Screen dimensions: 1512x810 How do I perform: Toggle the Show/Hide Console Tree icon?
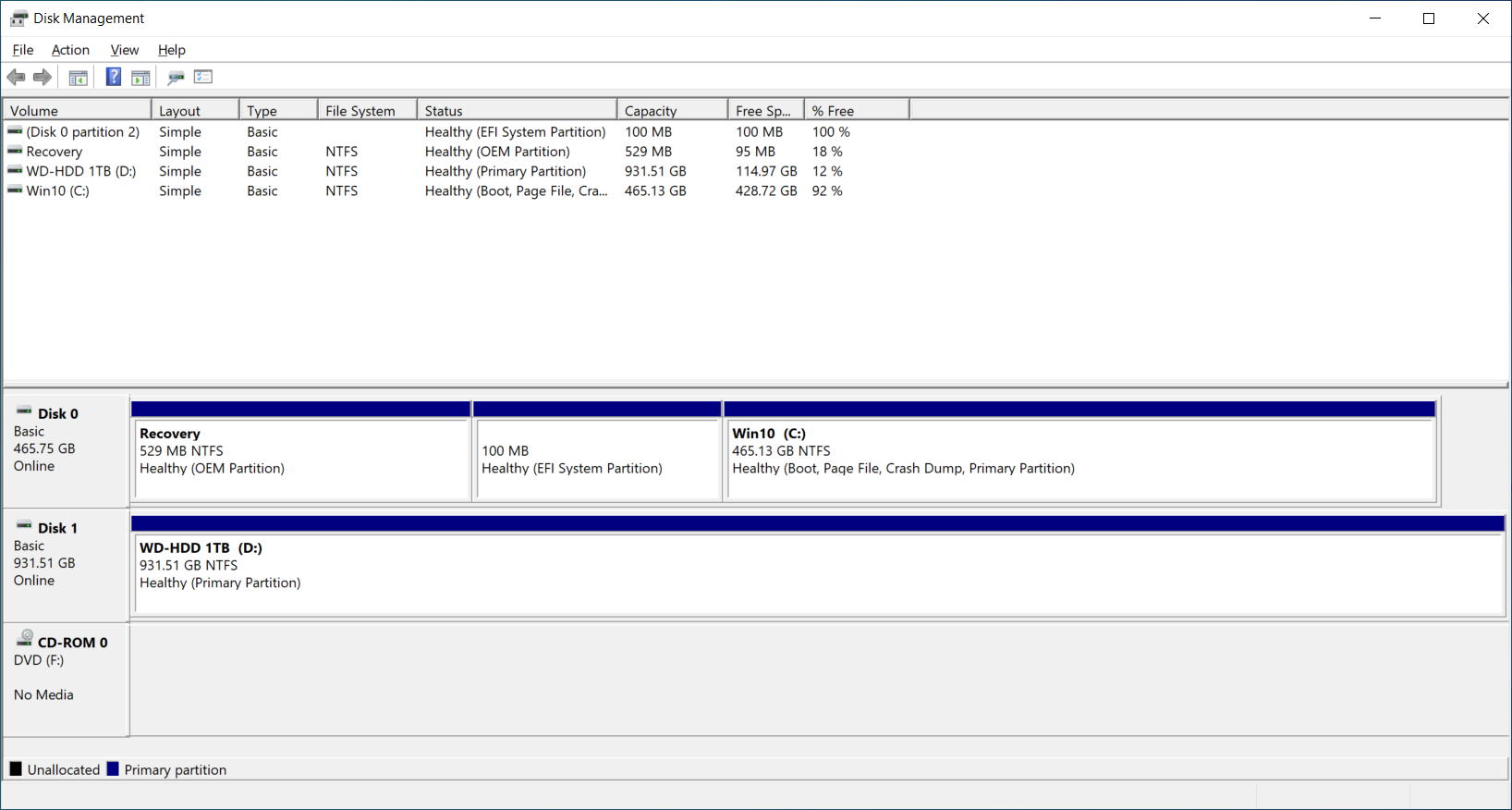pyautogui.click(x=79, y=78)
